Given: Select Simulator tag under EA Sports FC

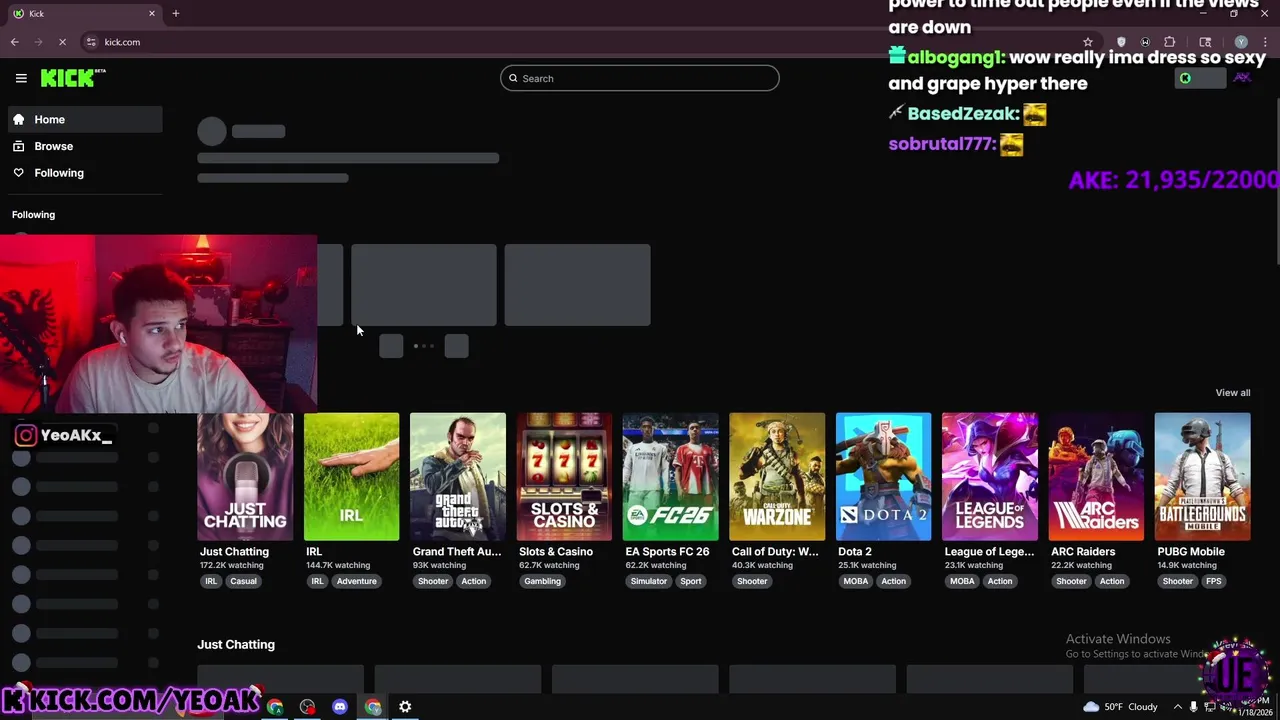Looking at the screenshot, I should click(649, 581).
